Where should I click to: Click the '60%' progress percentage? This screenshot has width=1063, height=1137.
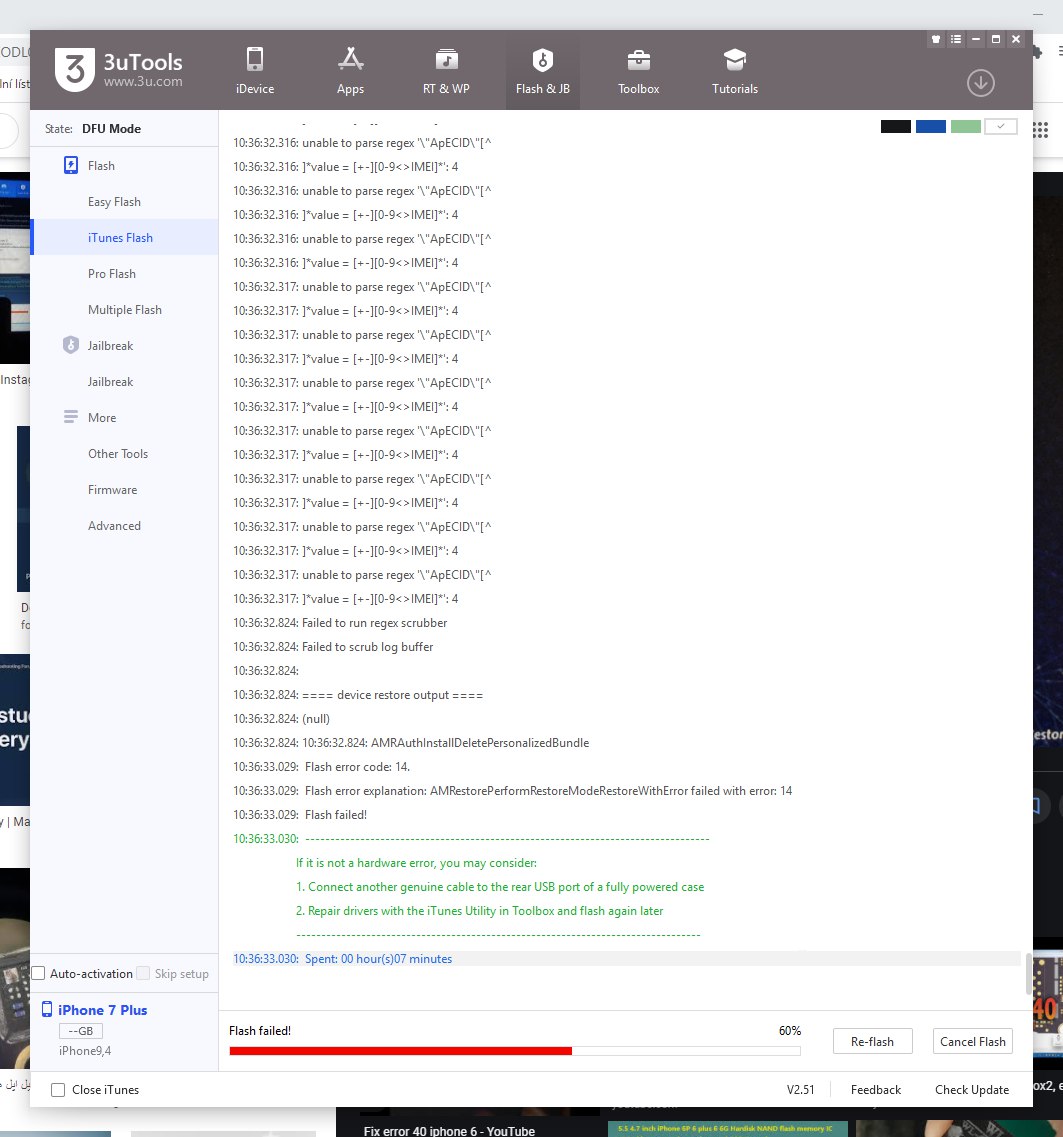(x=790, y=1030)
